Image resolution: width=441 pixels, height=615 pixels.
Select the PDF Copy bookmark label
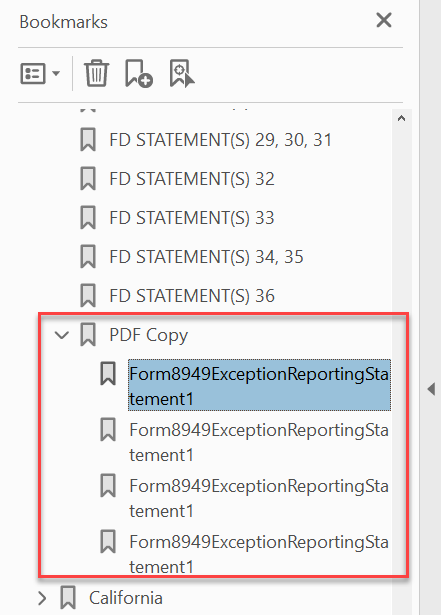click(x=149, y=335)
